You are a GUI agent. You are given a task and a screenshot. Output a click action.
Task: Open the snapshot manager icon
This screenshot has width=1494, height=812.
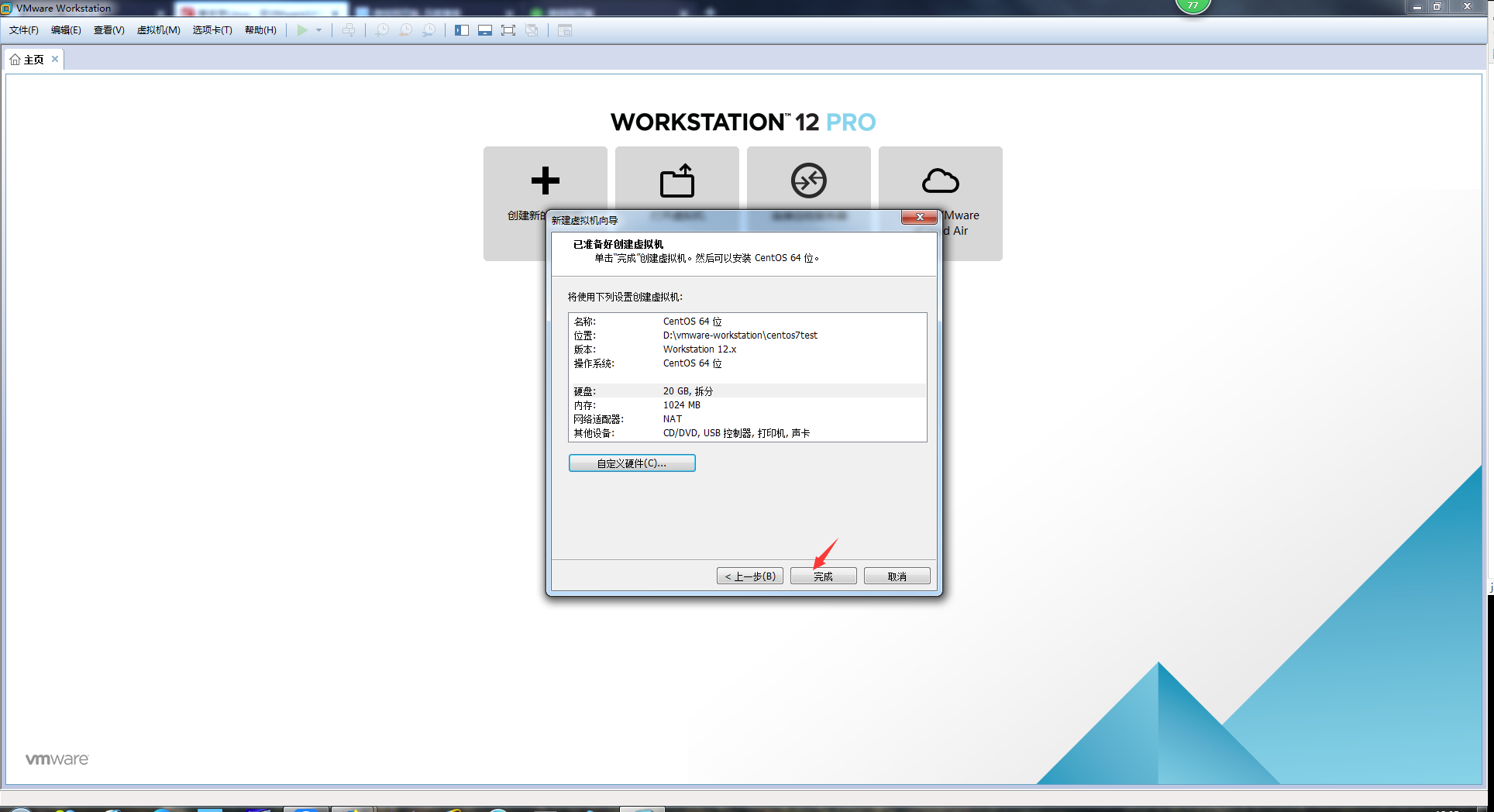429,30
